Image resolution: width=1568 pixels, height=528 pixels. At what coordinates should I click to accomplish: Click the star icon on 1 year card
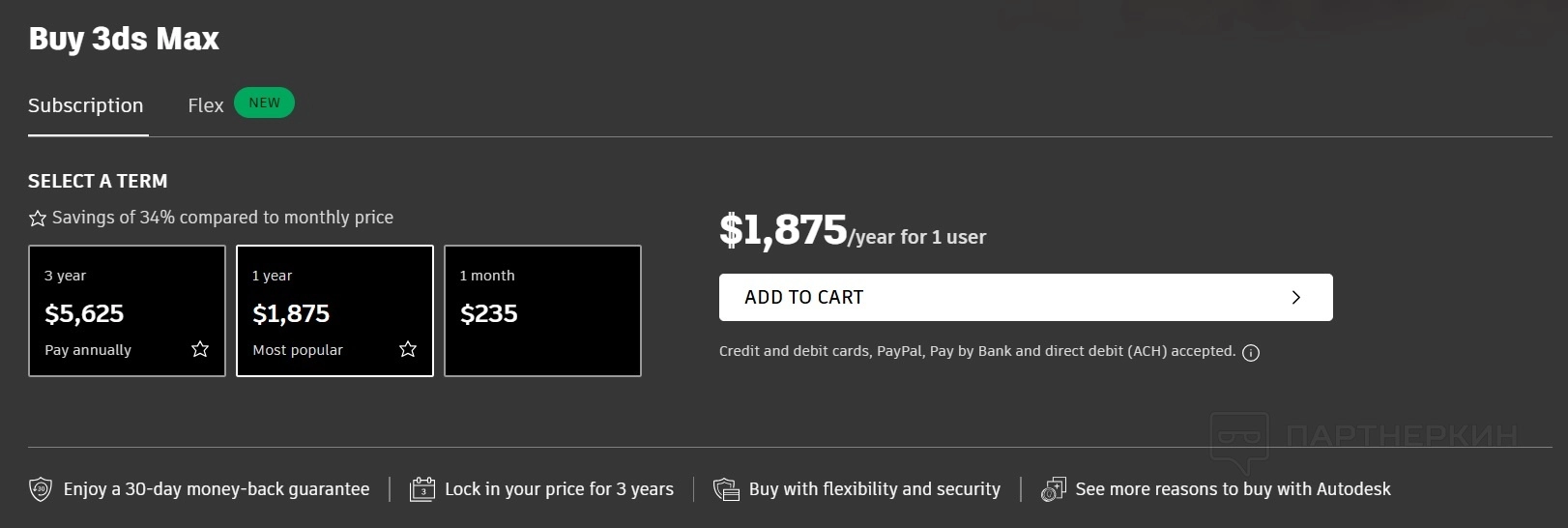[x=408, y=349]
